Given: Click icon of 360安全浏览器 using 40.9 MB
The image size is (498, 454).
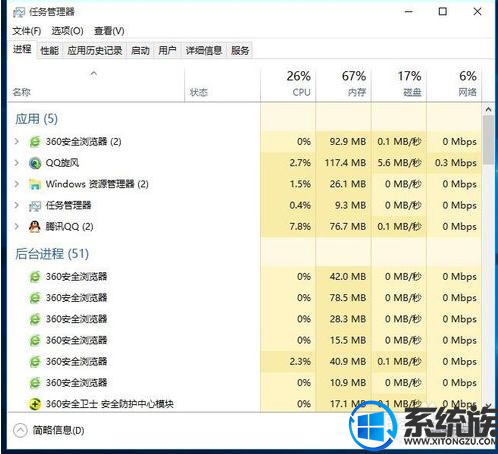Looking at the screenshot, I should [35, 362].
